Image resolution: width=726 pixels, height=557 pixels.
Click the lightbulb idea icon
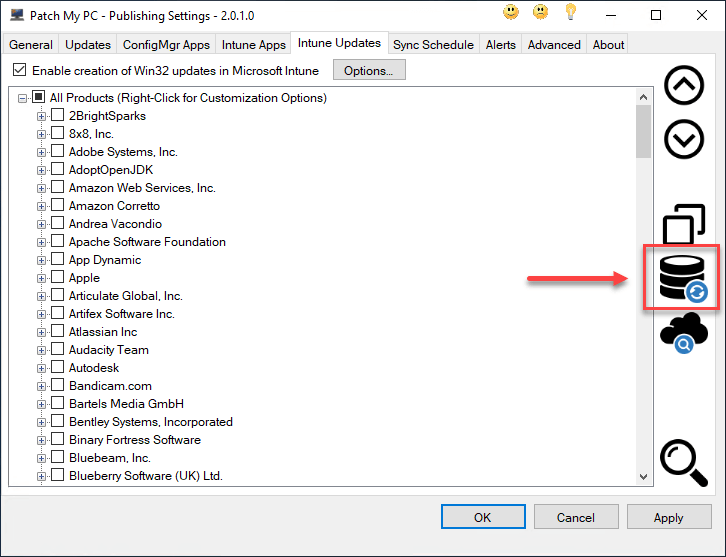click(570, 12)
